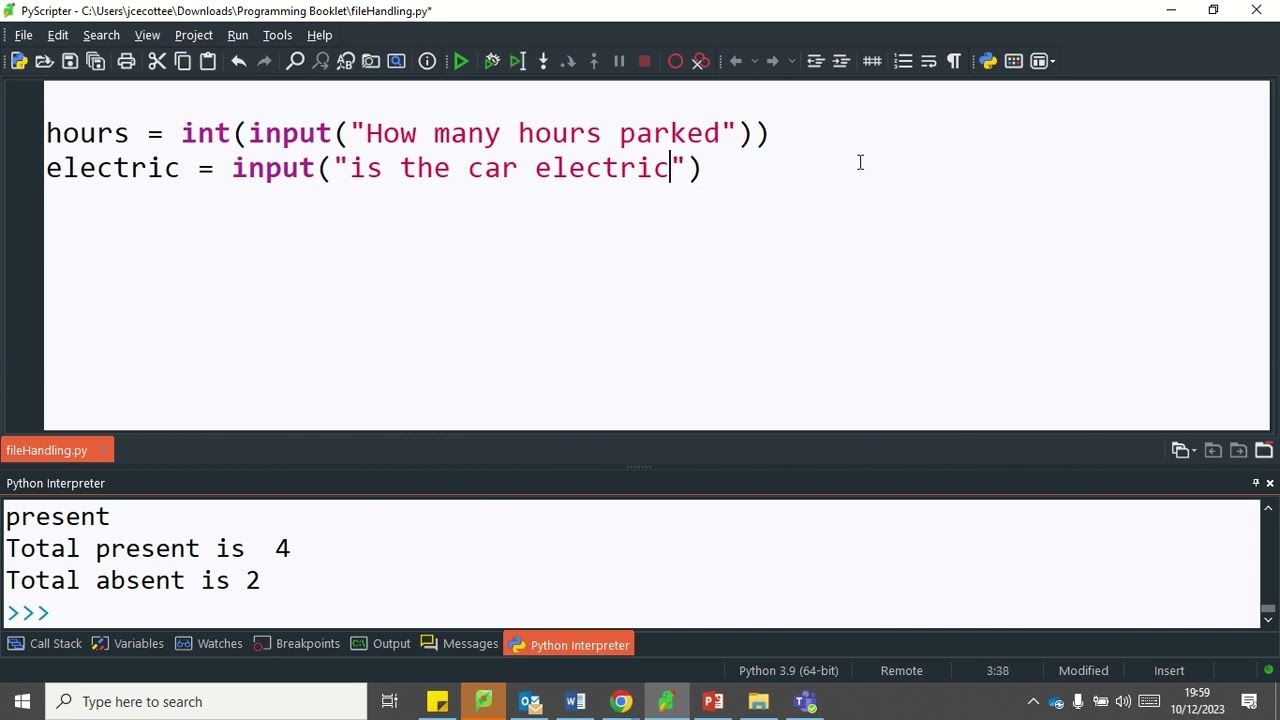Image resolution: width=1280 pixels, height=720 pixels.
Task: Open the Replace text tool
Action: pyautogui.click(x=346, y=61)
